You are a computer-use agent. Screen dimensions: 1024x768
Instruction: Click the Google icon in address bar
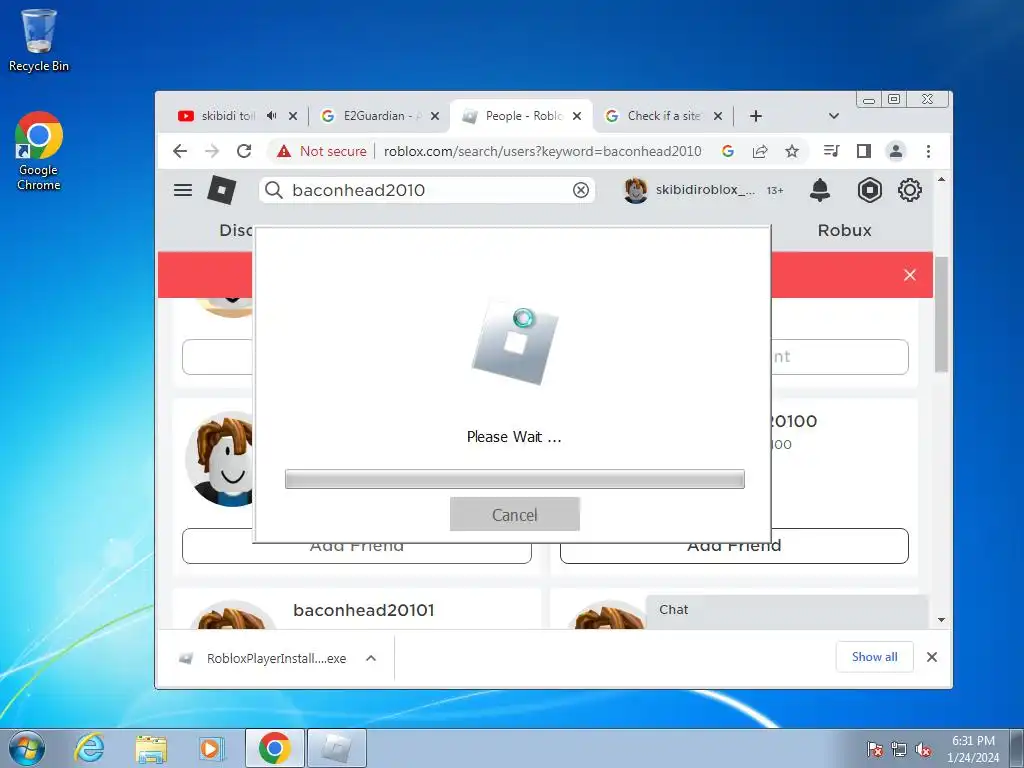click(x=728, y=152)
